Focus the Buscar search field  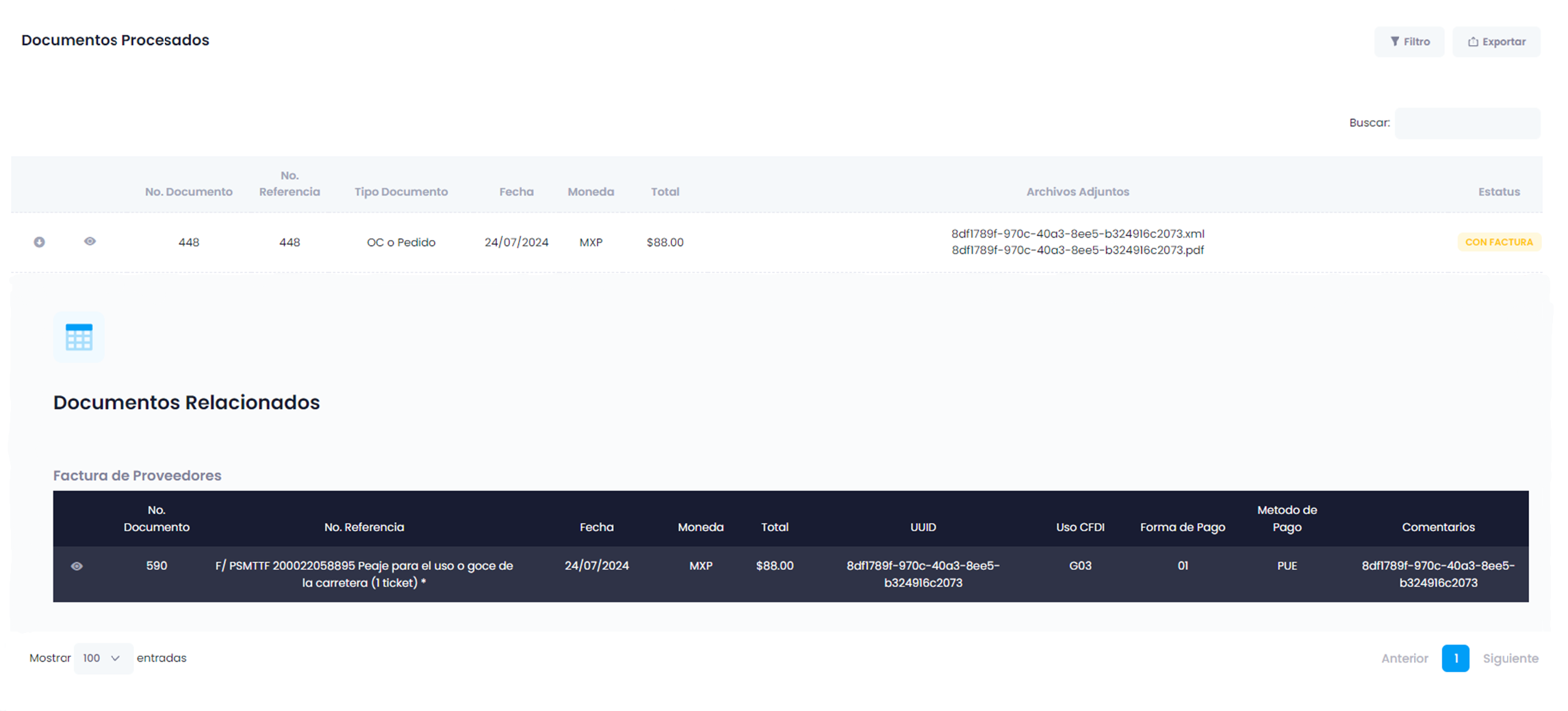point(1467,123)
